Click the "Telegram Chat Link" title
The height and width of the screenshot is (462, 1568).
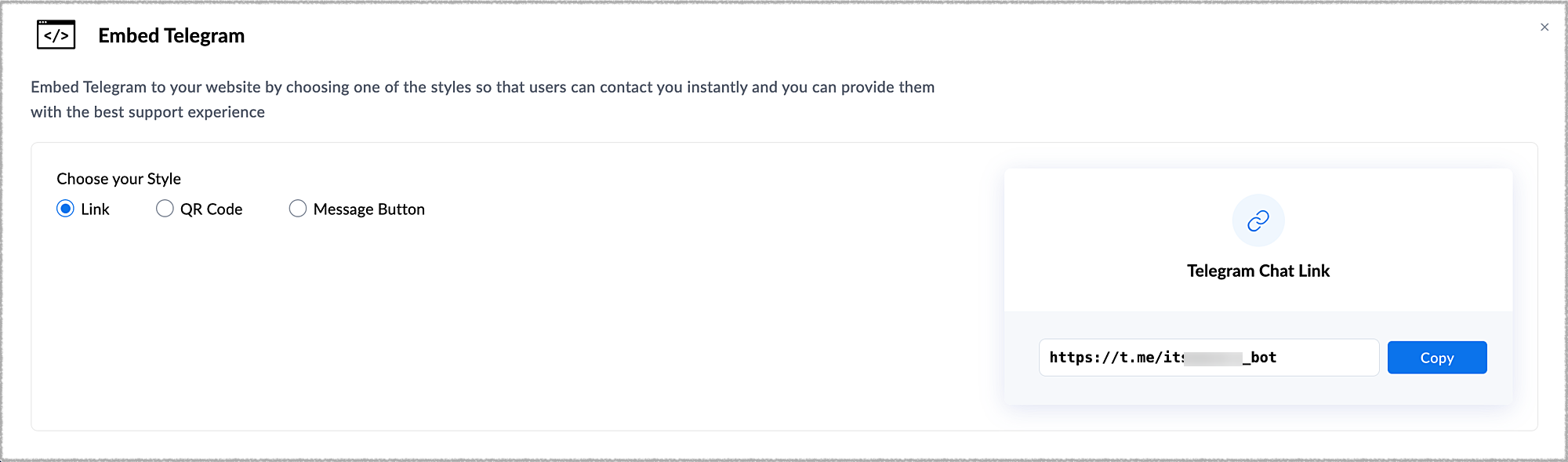[x=1258, y=271]
